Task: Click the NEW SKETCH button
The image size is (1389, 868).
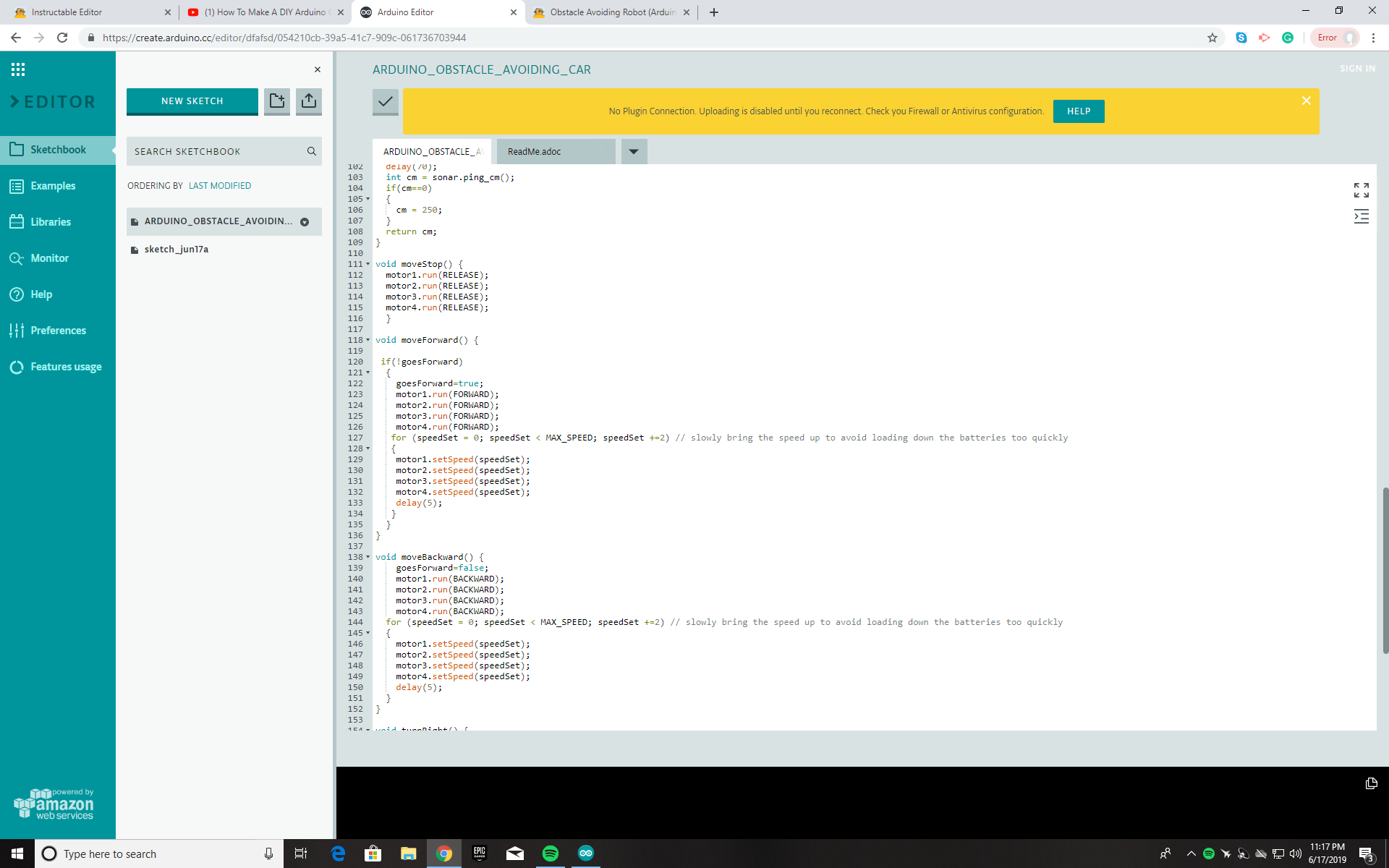Action: (192, 101)
